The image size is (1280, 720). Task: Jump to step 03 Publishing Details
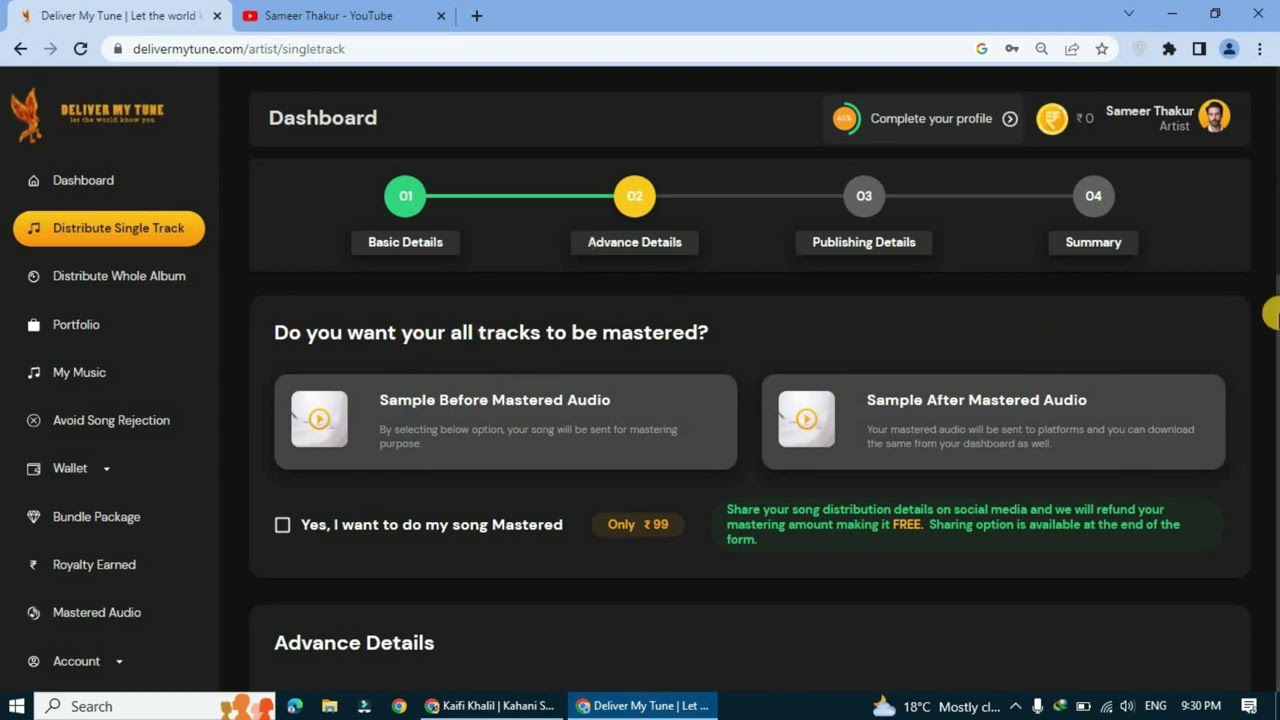[864, 196]
